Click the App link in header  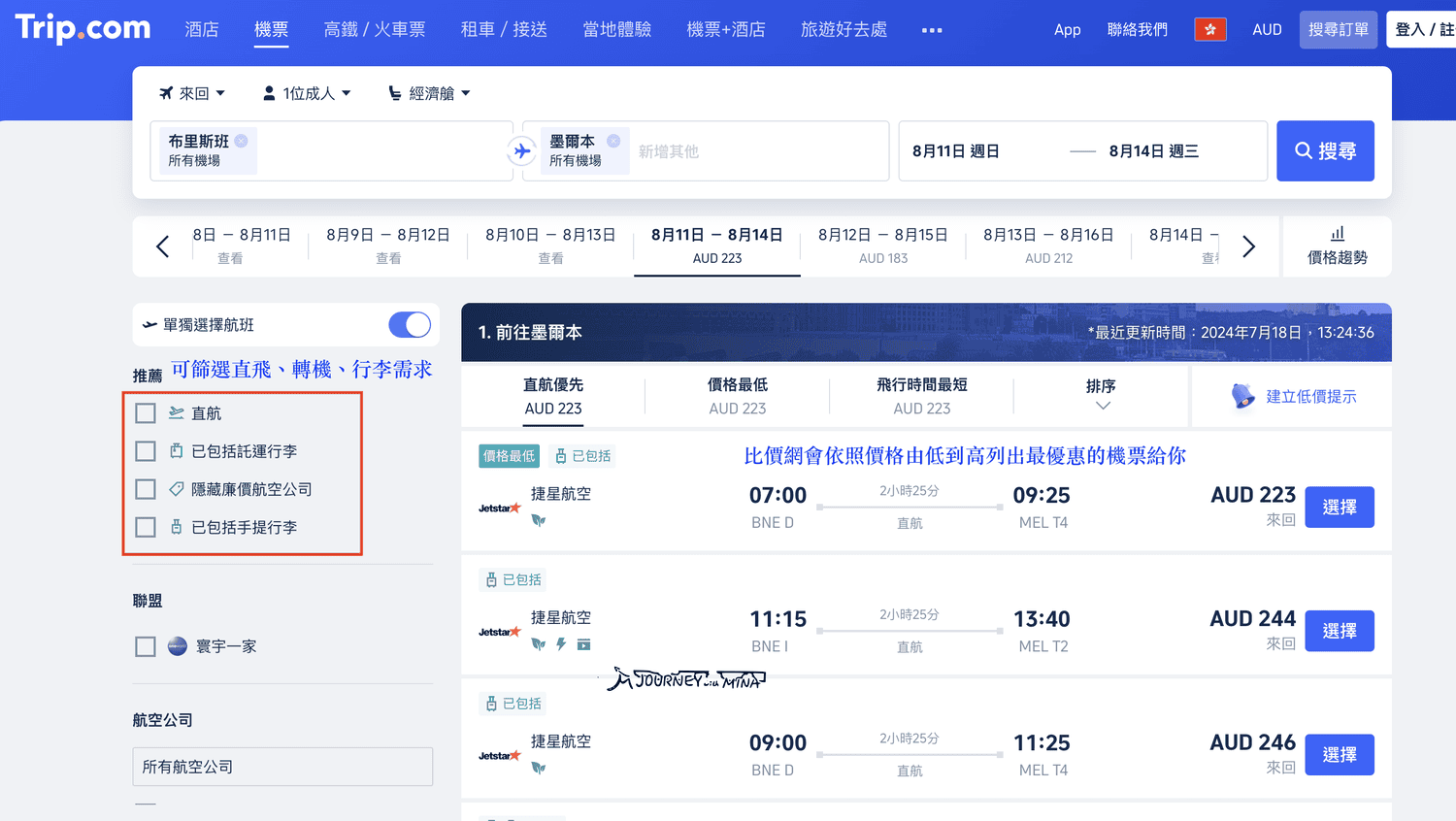click(x=1068, y=30)
